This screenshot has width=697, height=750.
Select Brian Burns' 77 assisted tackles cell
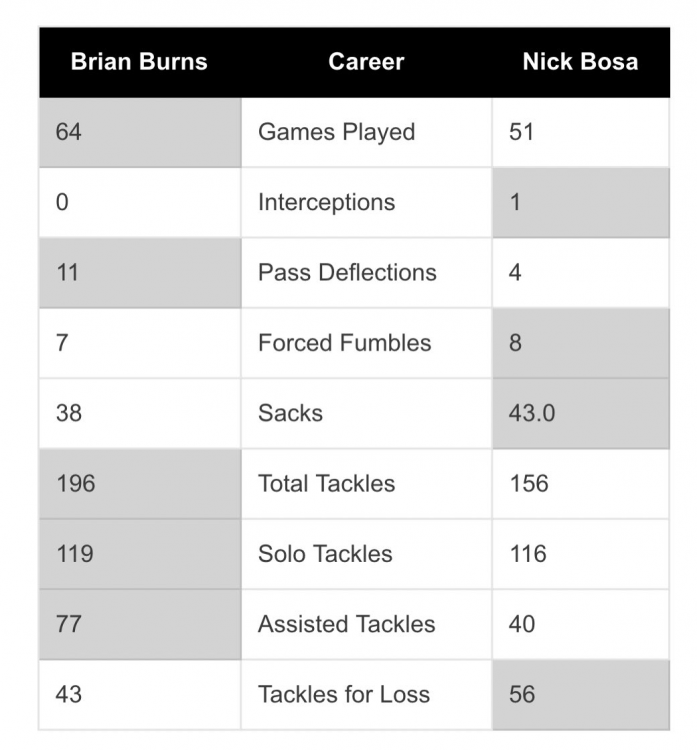[x=140, y=624]
